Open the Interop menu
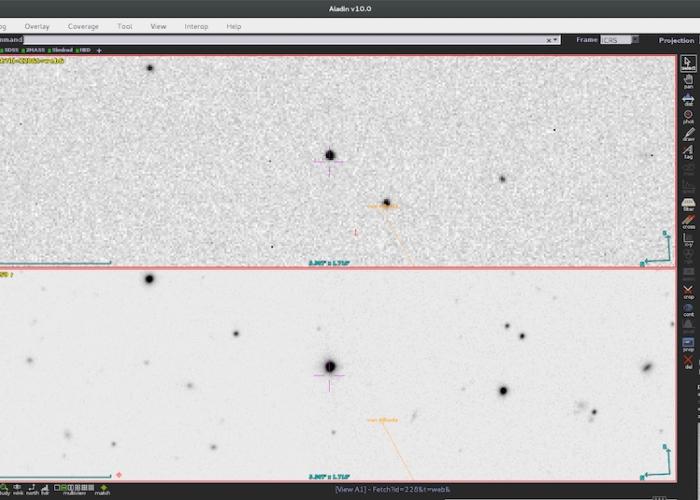 point(196,26)
